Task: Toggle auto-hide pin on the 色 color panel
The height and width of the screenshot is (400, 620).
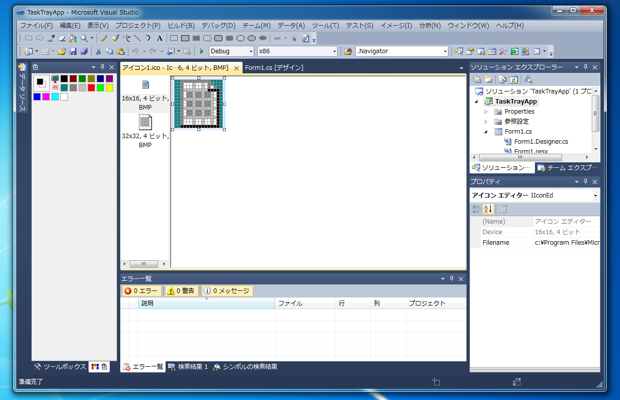Action: click(102, 67)
